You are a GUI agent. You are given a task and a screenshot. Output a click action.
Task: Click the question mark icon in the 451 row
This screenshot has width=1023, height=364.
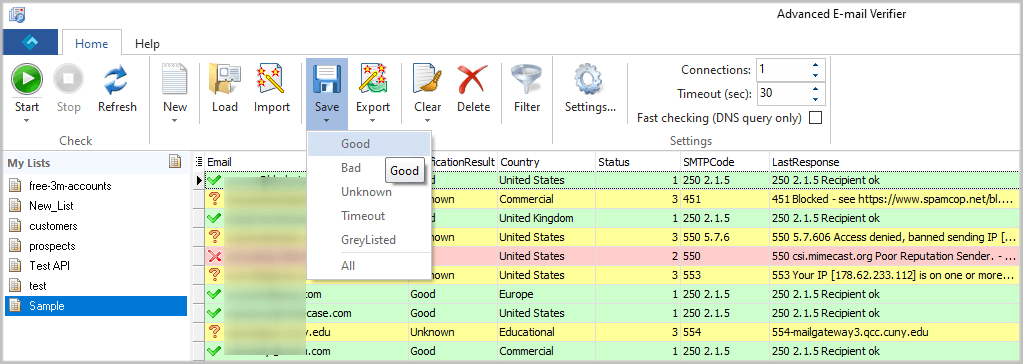pyautogui.click(x=214, y=199)
